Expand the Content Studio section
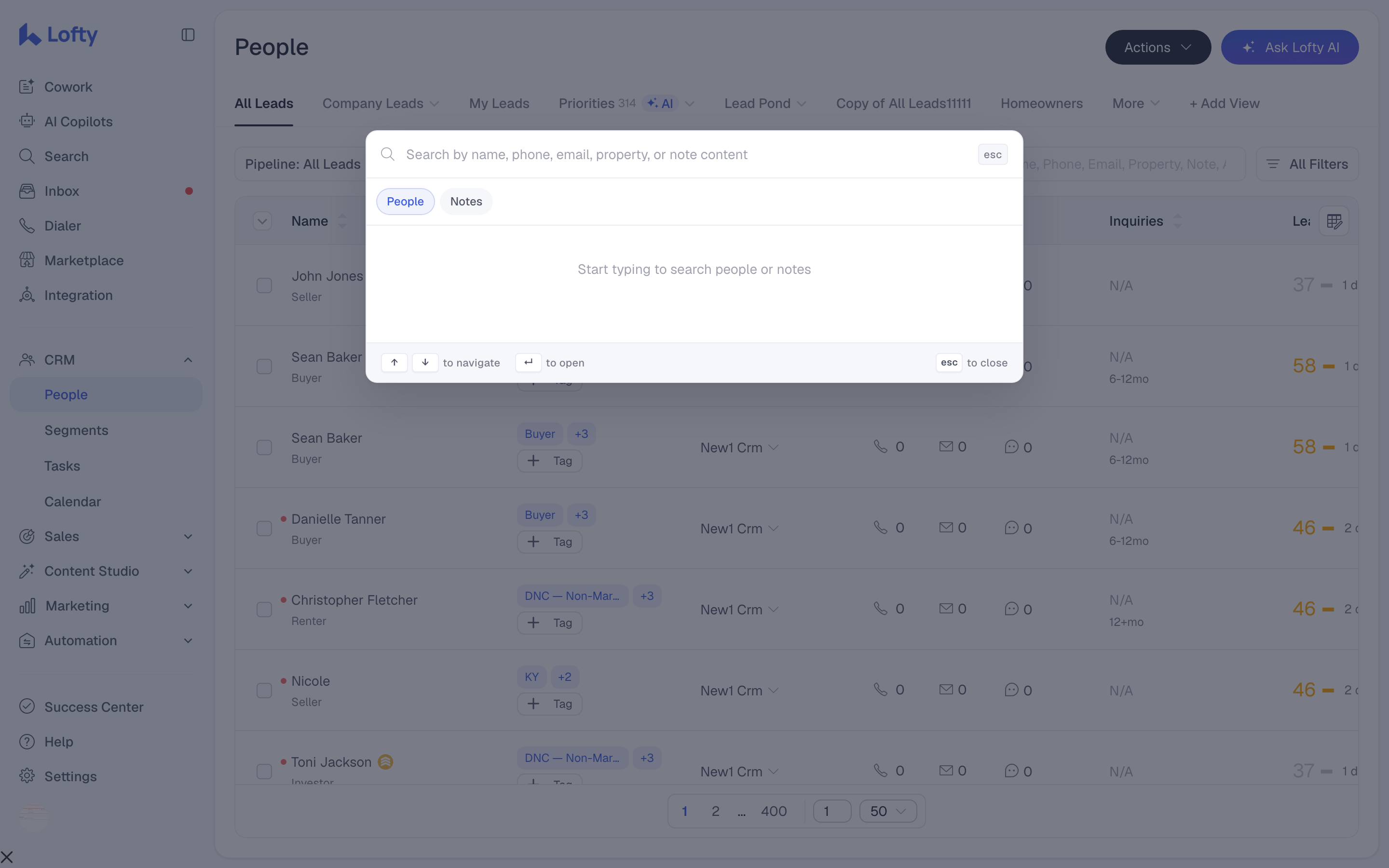The width and height of the screenshot is (1389, 868). pyautogui.click(x=188, y=571)
